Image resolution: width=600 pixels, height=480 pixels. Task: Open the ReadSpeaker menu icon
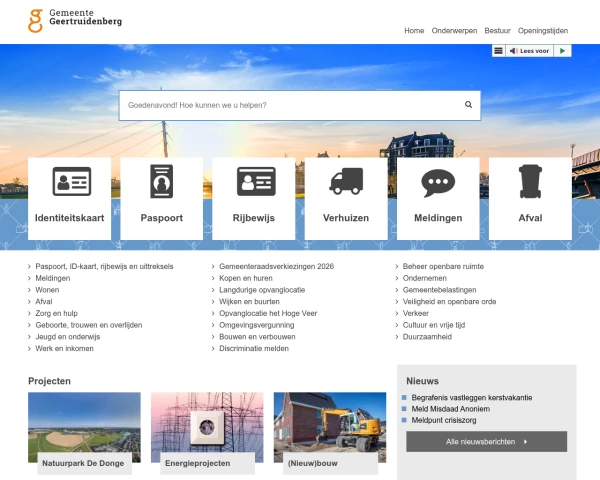498,51
